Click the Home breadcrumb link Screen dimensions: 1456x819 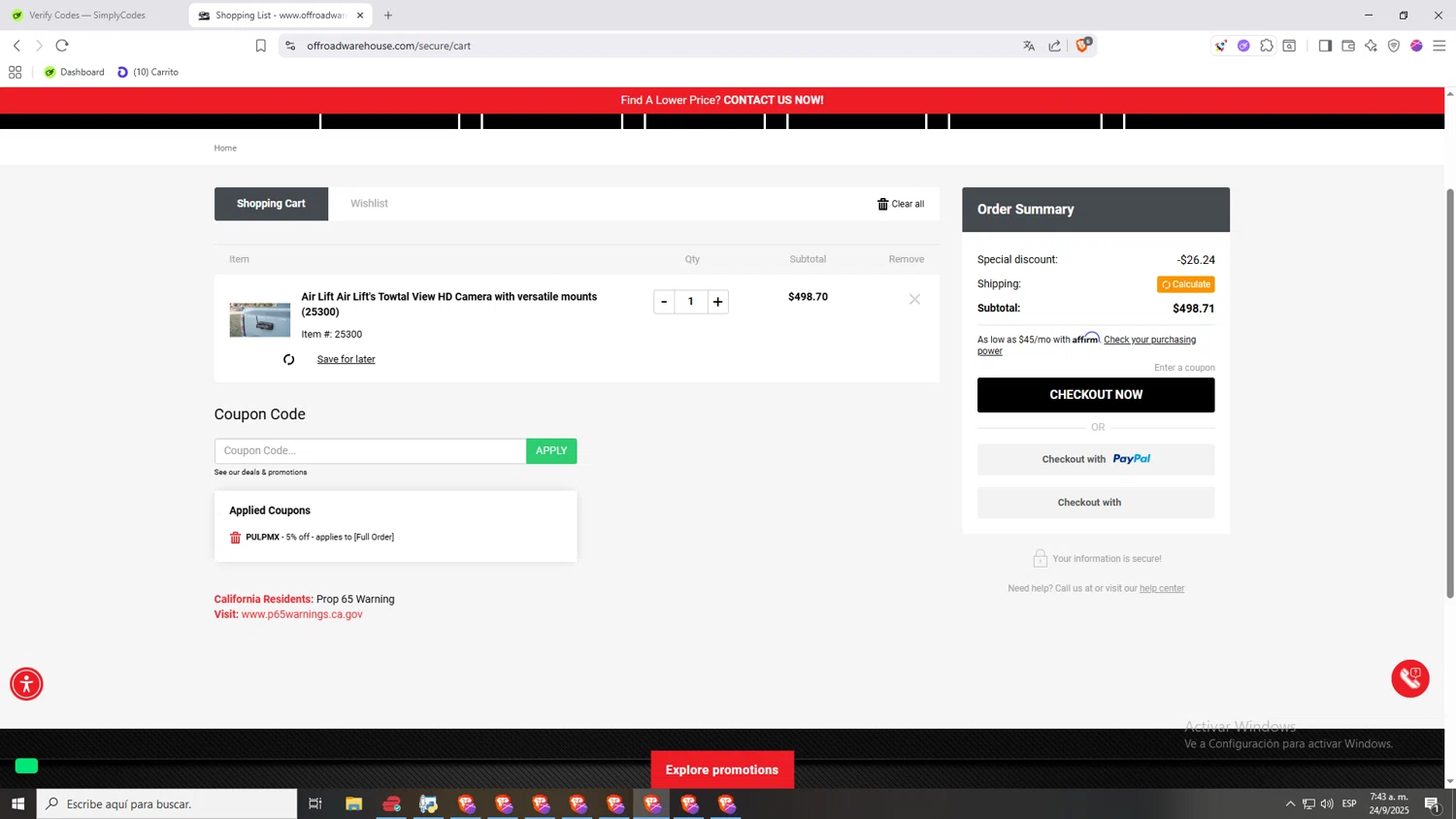pos(225,148)
